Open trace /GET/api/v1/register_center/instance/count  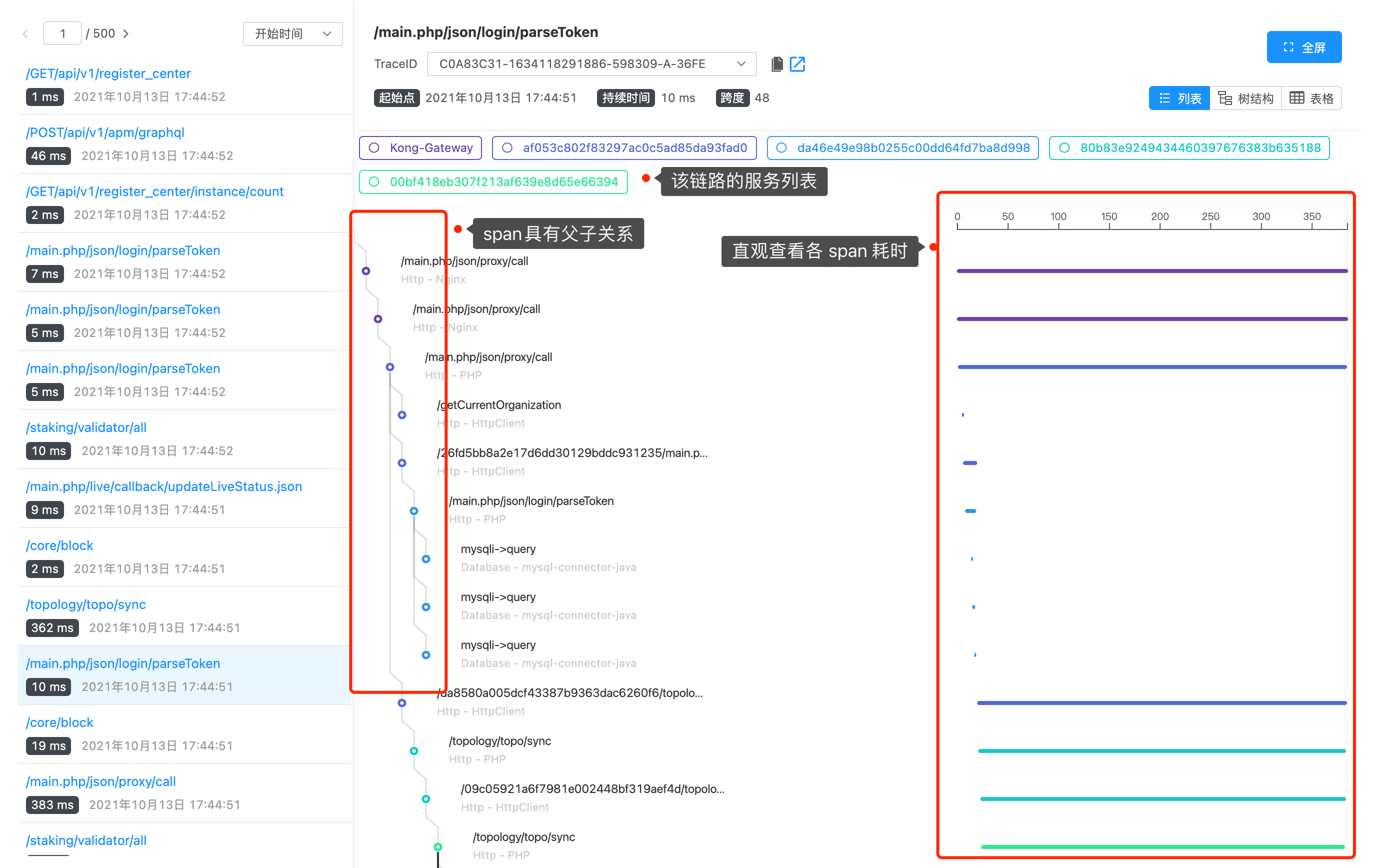coord(155,191)
